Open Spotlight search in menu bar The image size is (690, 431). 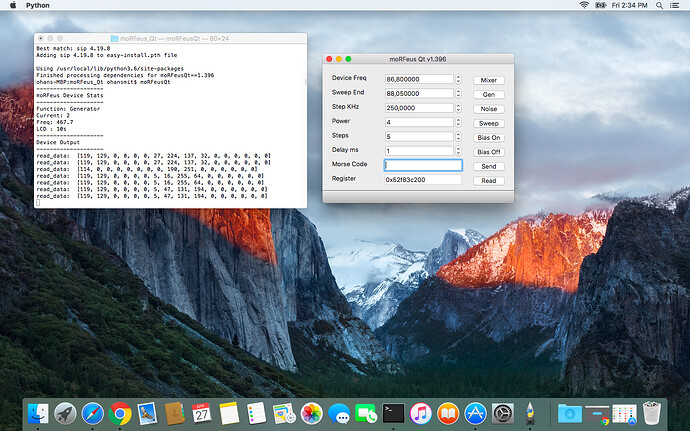click(x=659, y=5)
